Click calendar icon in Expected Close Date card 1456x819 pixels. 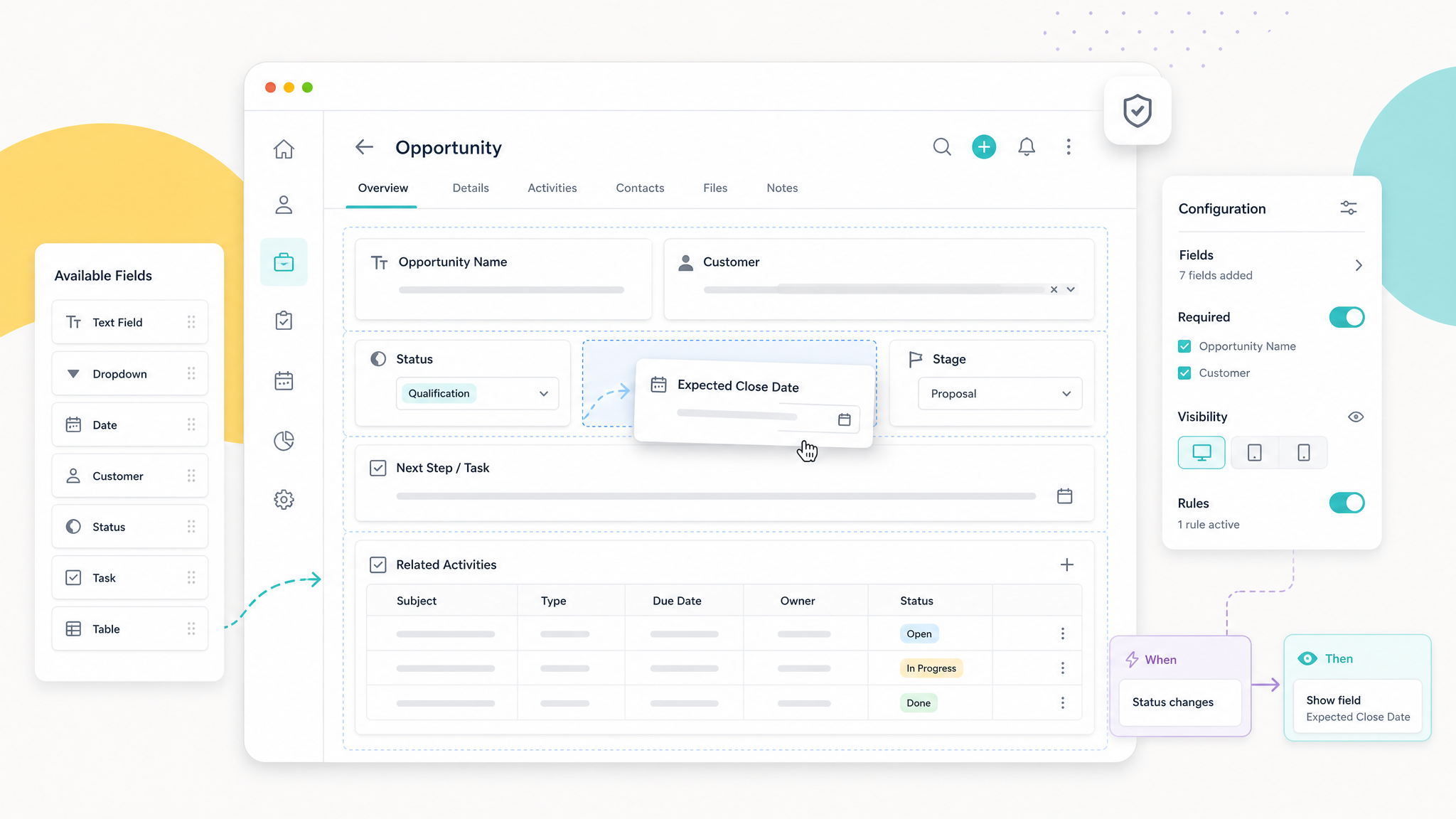click(x=845, y=419)
